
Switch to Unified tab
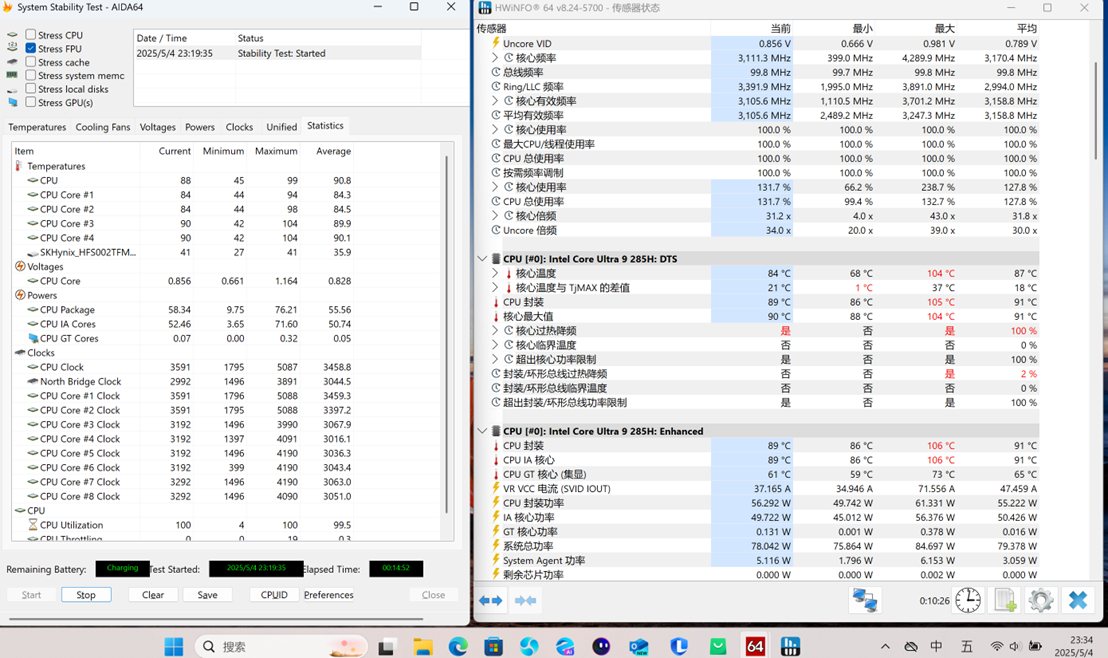coord(281,127)
